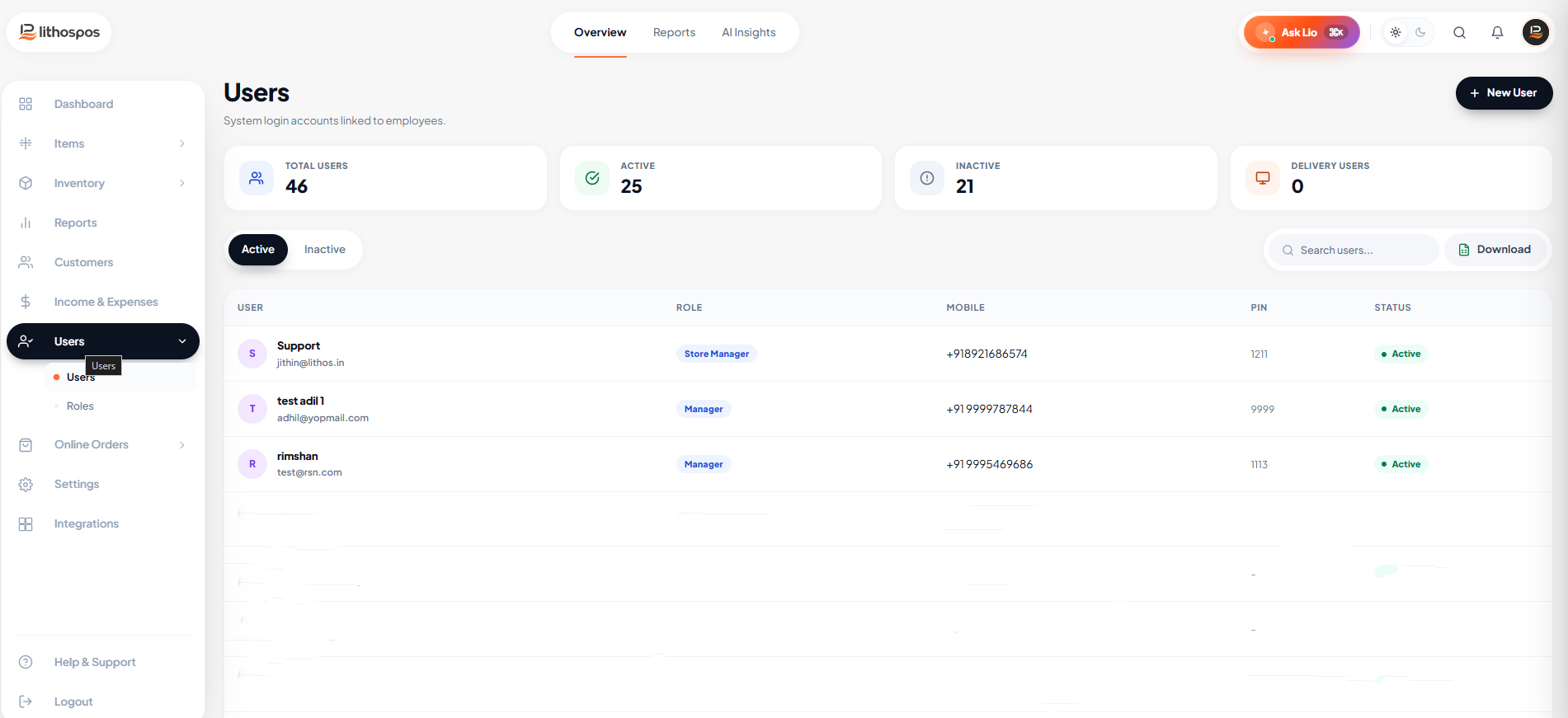This screenshot has width=1568, height=718.
Task: Expand the Items submenu chevron
Action: [182, 143]
